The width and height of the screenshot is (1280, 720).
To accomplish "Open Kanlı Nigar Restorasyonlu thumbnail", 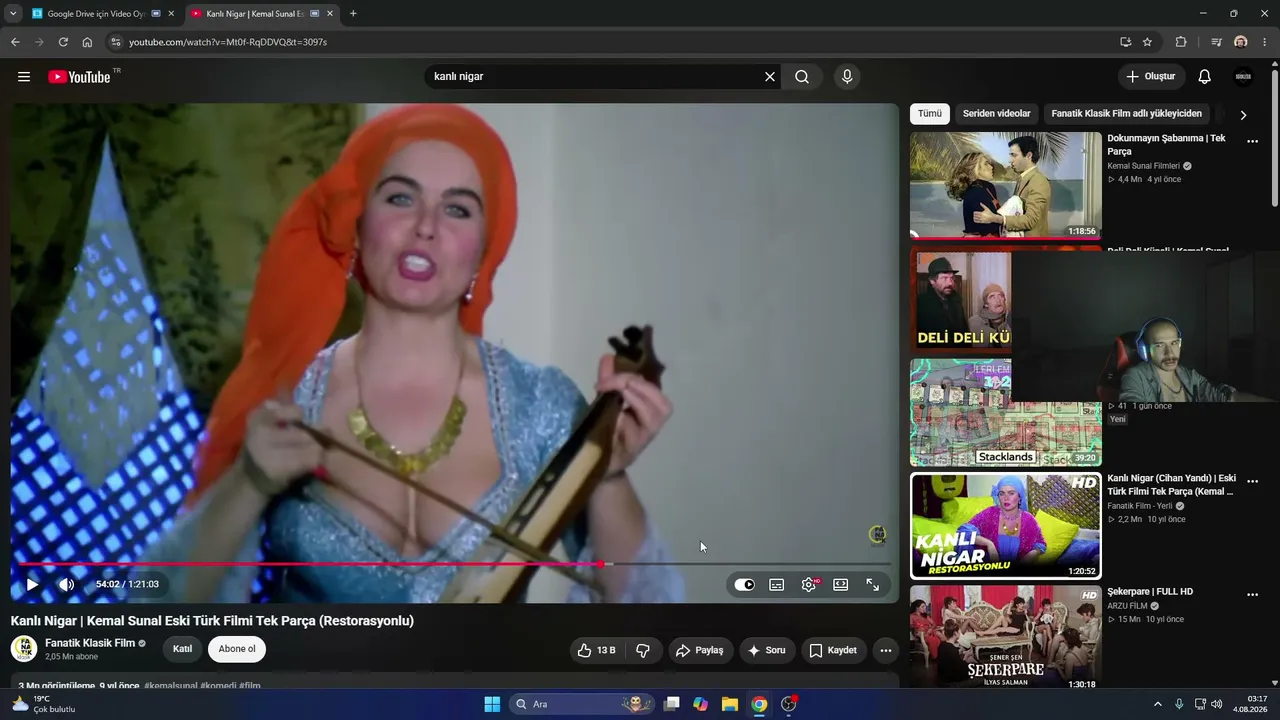I will 1005,526.
